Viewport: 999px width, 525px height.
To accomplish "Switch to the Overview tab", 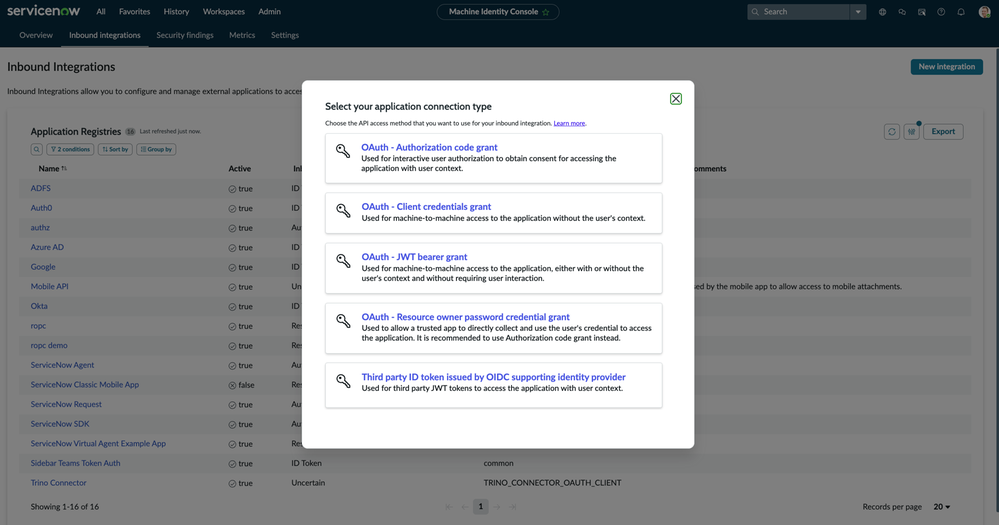I will tap(36, 35).
